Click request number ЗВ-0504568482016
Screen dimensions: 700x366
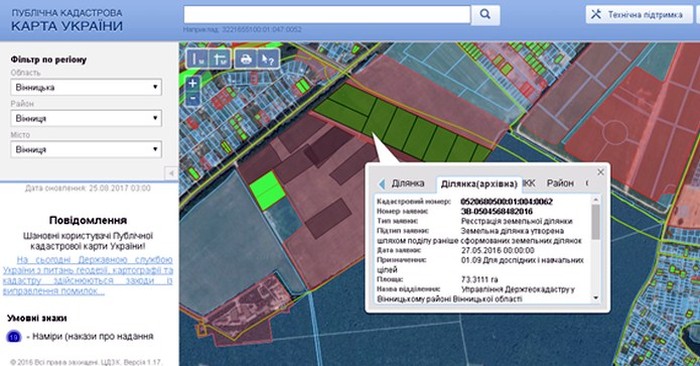pyautogui.click(x=496, y=211)
